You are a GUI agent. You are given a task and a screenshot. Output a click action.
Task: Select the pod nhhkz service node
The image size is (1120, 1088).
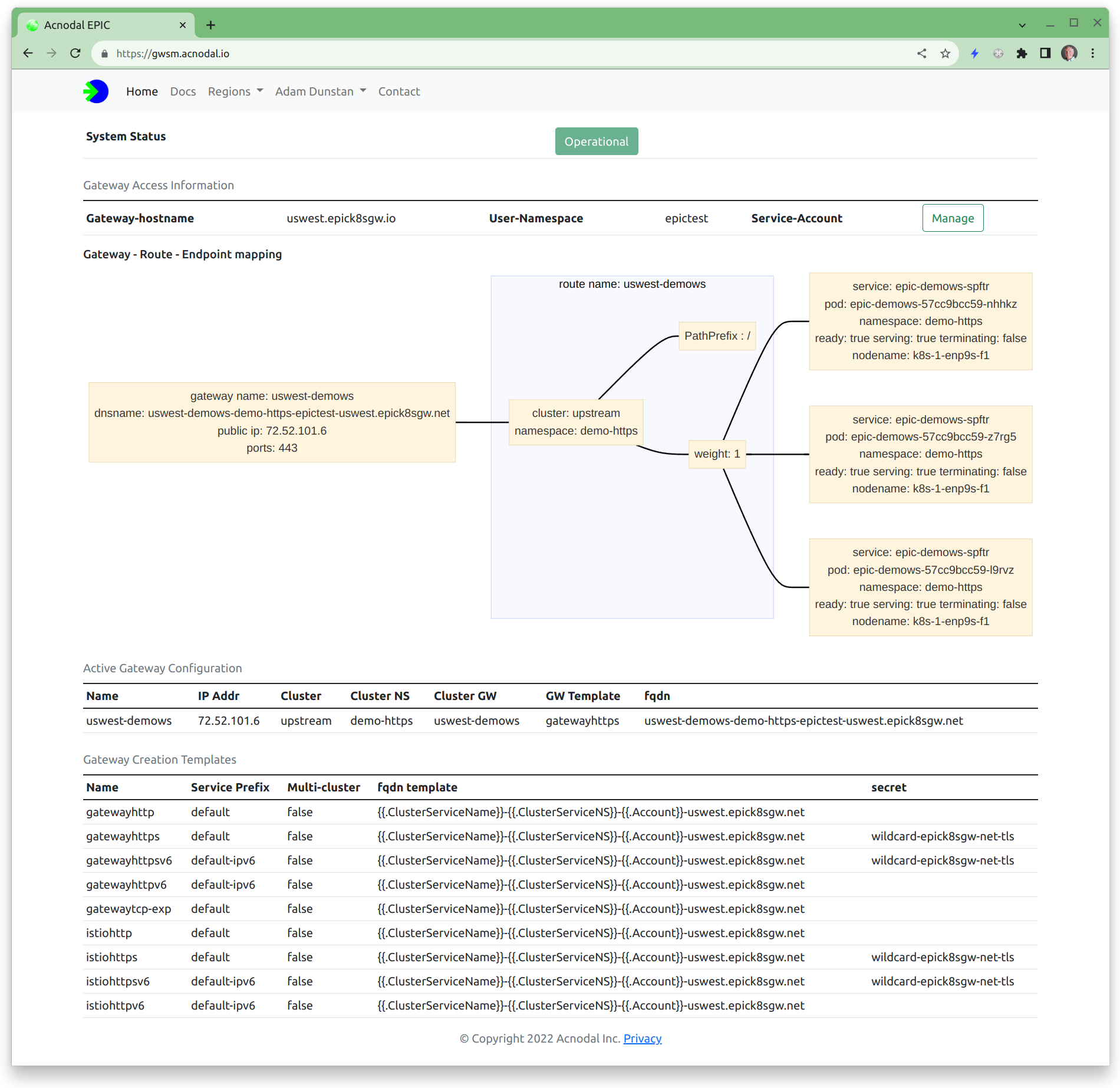[921, 321]
